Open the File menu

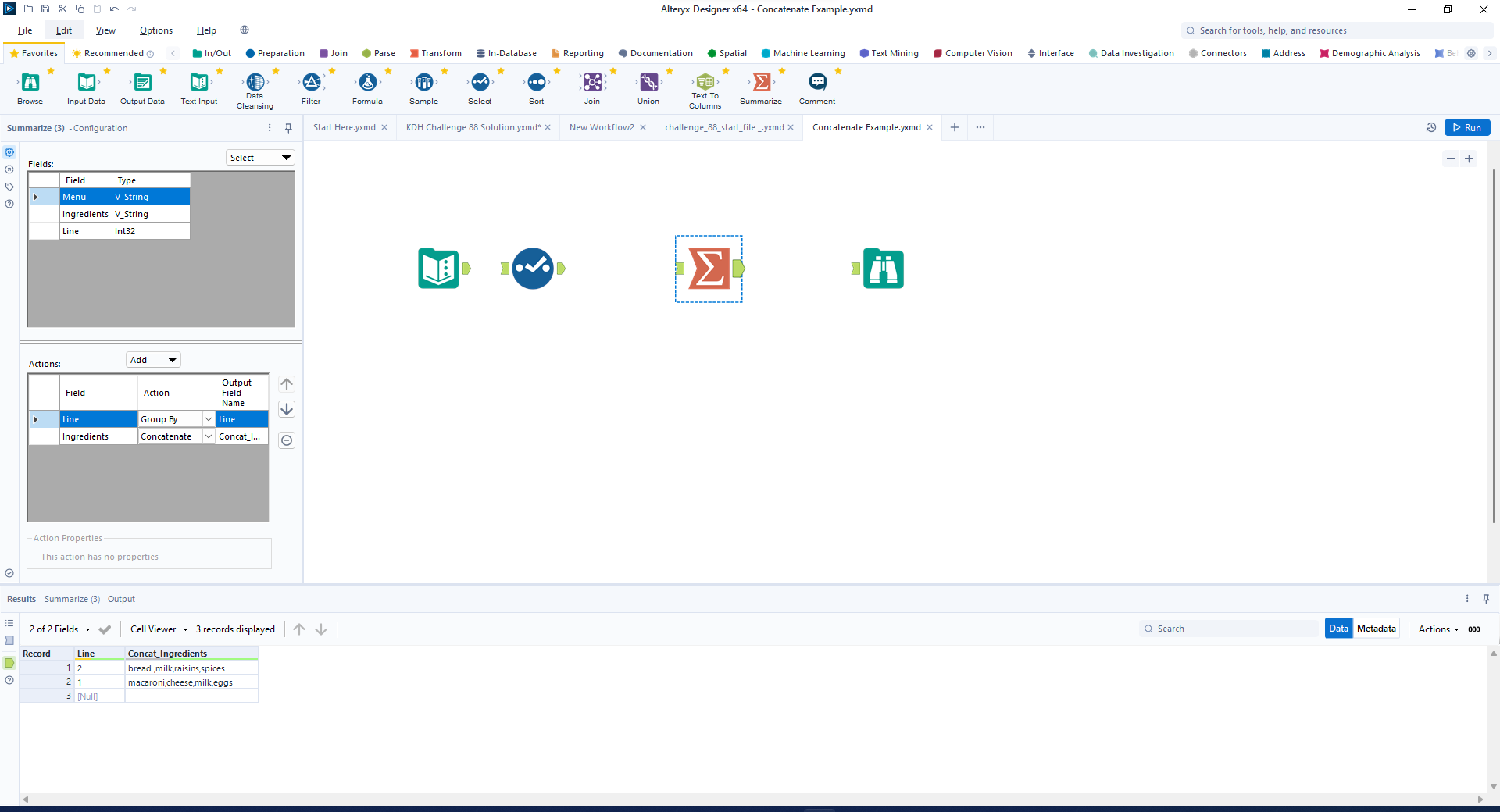click(25, 30)
